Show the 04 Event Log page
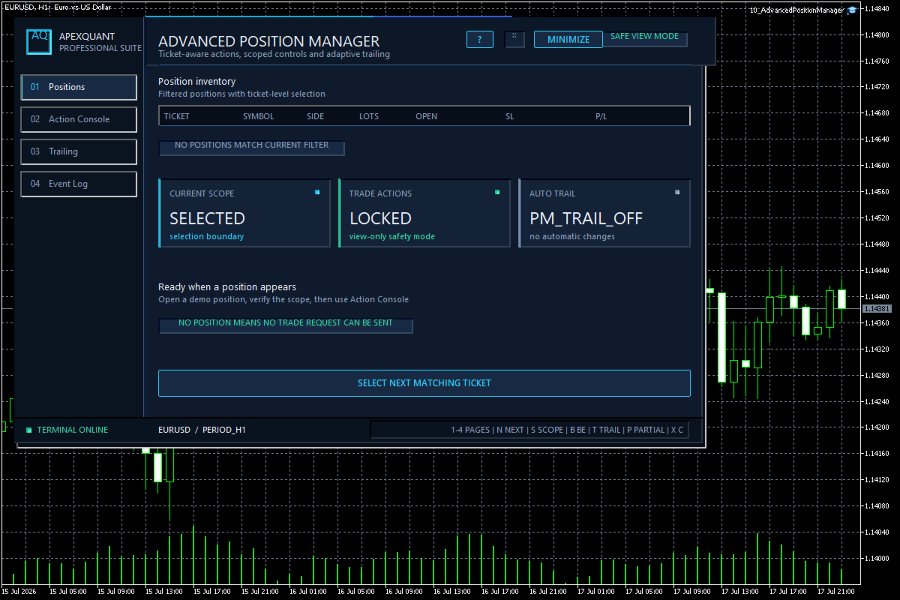Image resolution: width=900 pixels, height=600 pixels. [x=79, y=184]
